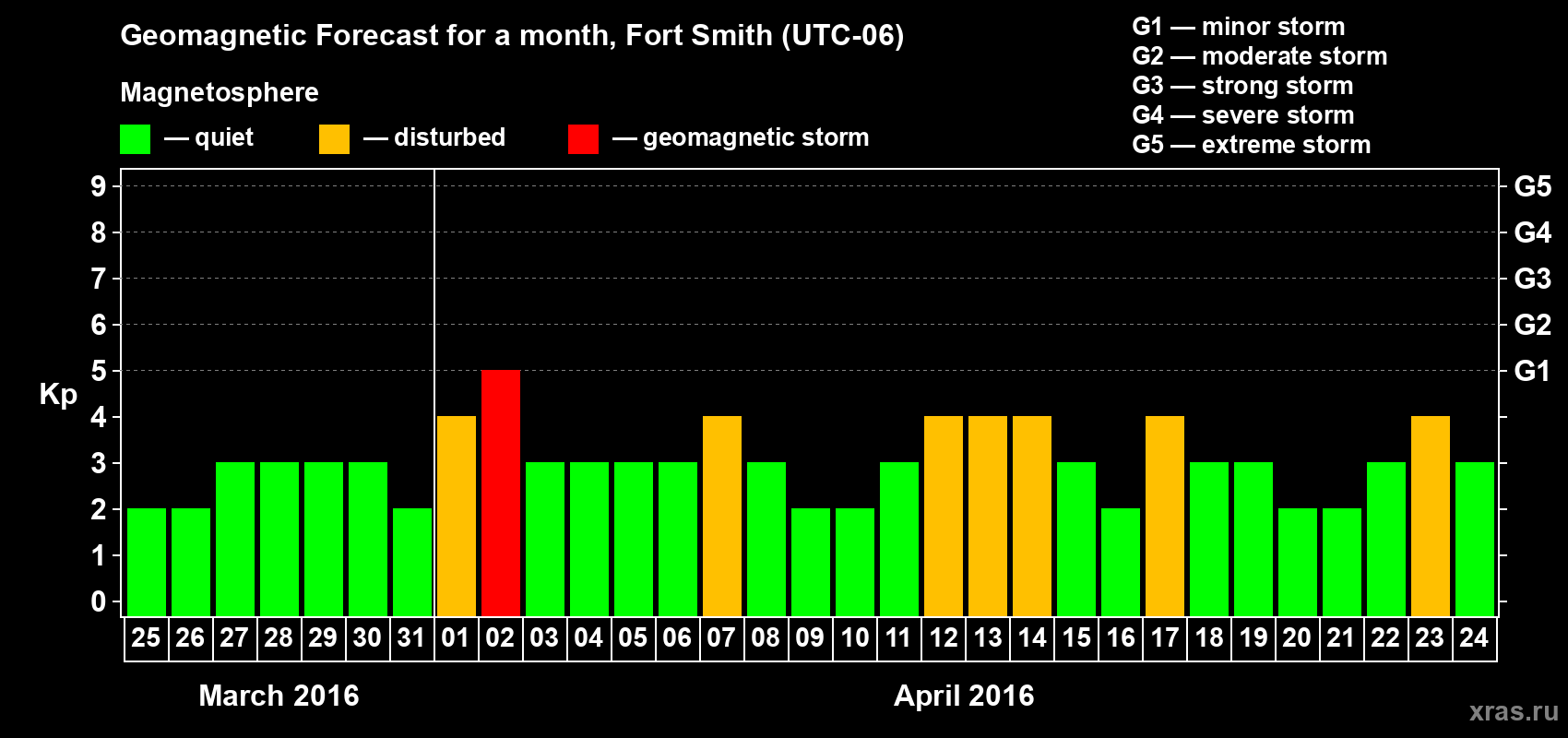Viewport: 1568px width, 738px height.
Task: Click date label 14 on the axis
Action: [1031, 637]
